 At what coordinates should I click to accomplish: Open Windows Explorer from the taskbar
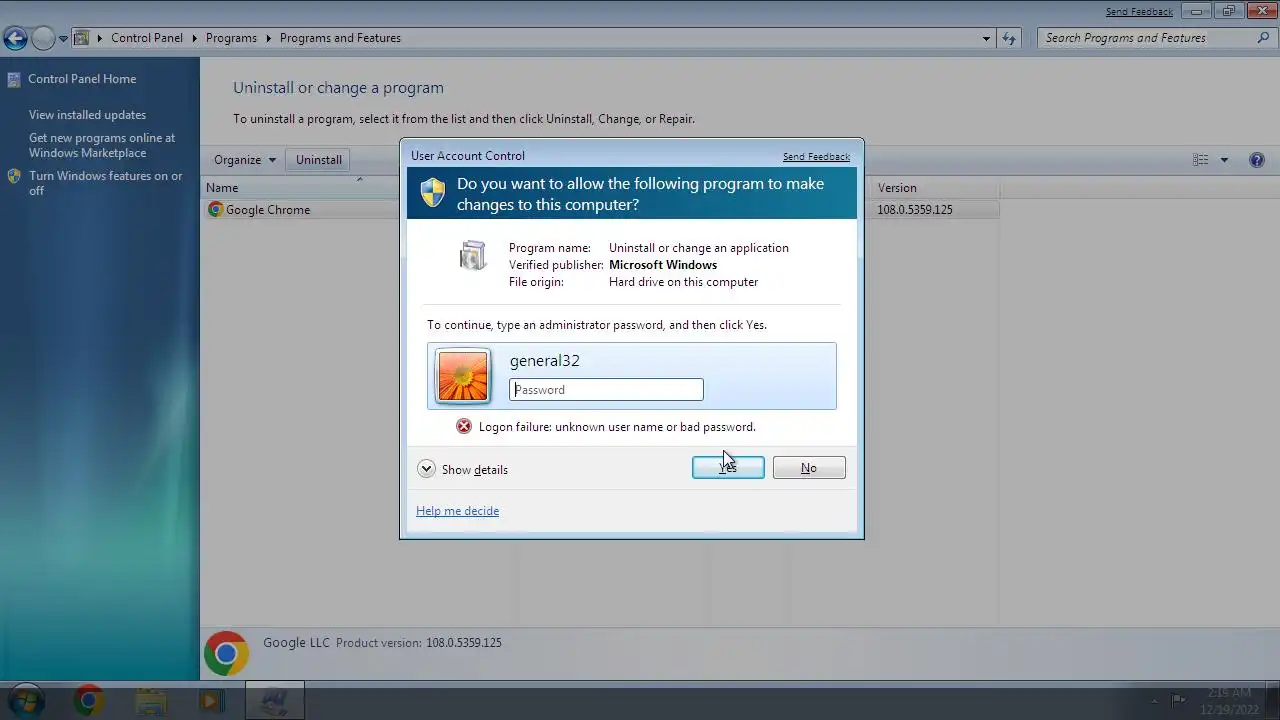pyautogui.click(x=150, y=701)
